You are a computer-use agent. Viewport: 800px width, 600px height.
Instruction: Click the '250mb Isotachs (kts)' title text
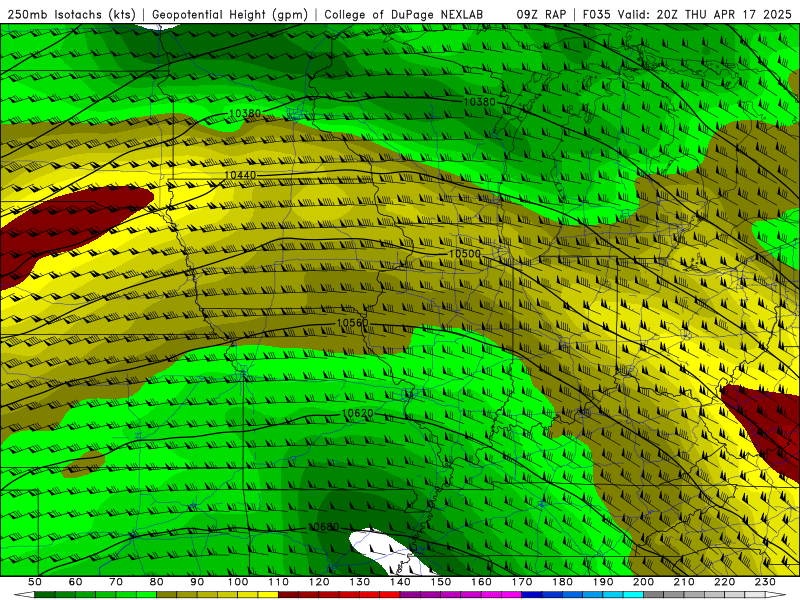[72, 15]
